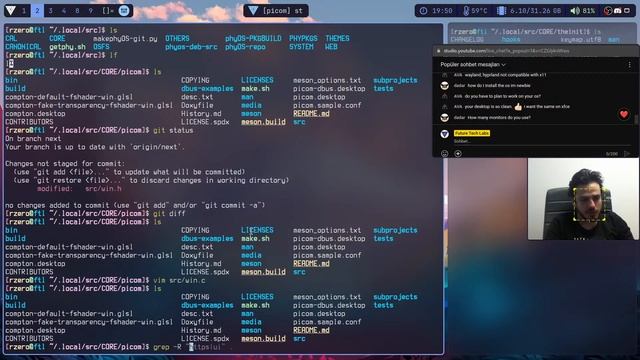Click 'keymap.utf8' in the background terminal
This screenshot has width=640, height=360.
click(581, 40)
